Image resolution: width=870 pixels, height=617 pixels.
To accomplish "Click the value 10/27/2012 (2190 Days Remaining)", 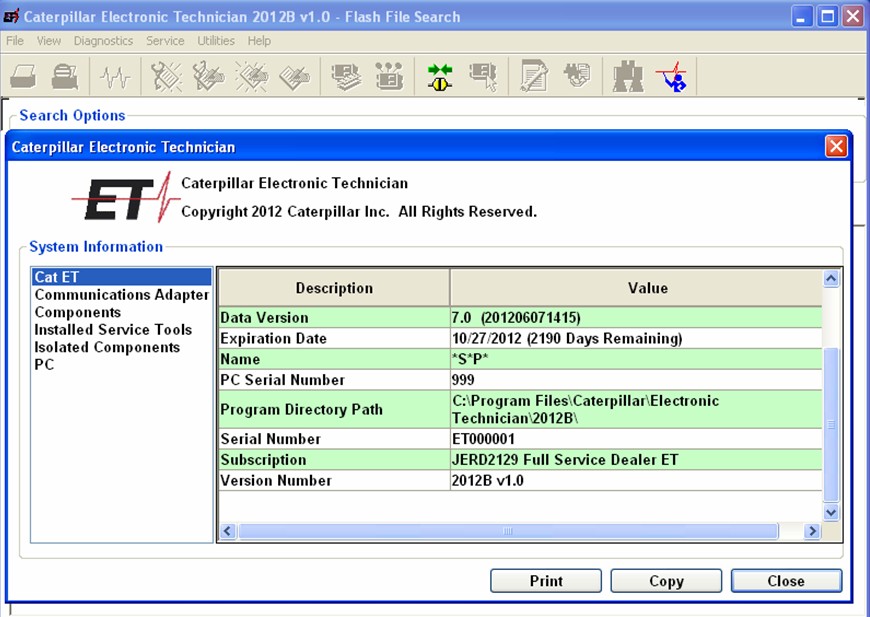I will [567, 338].
